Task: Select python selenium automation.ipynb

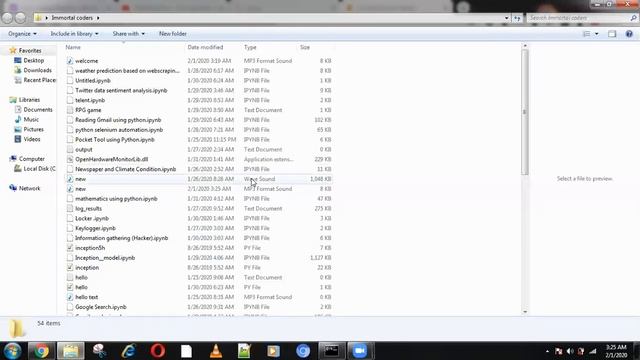Action: [119, 130]
